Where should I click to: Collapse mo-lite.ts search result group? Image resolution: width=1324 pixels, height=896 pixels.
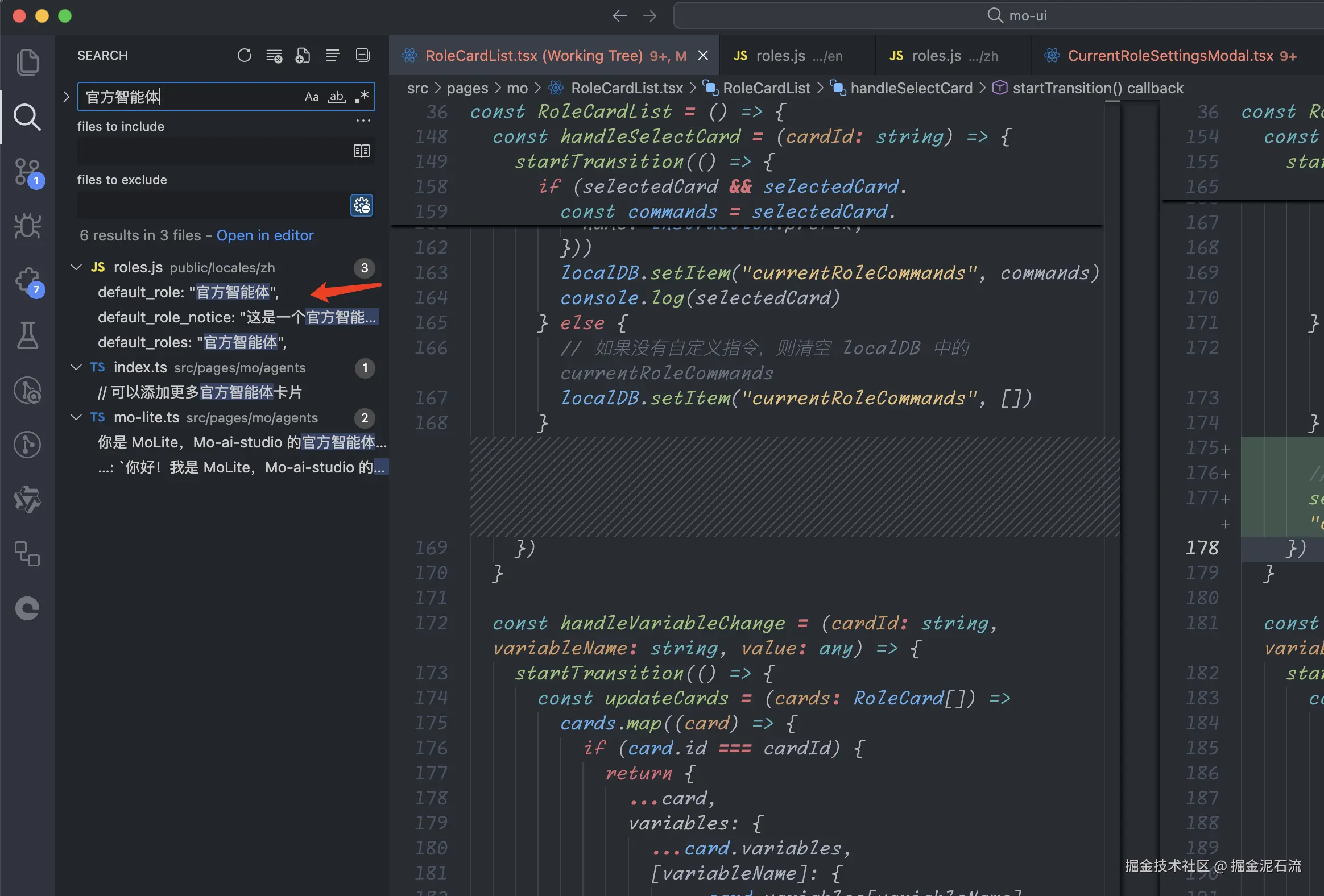[x=76, y=417]
